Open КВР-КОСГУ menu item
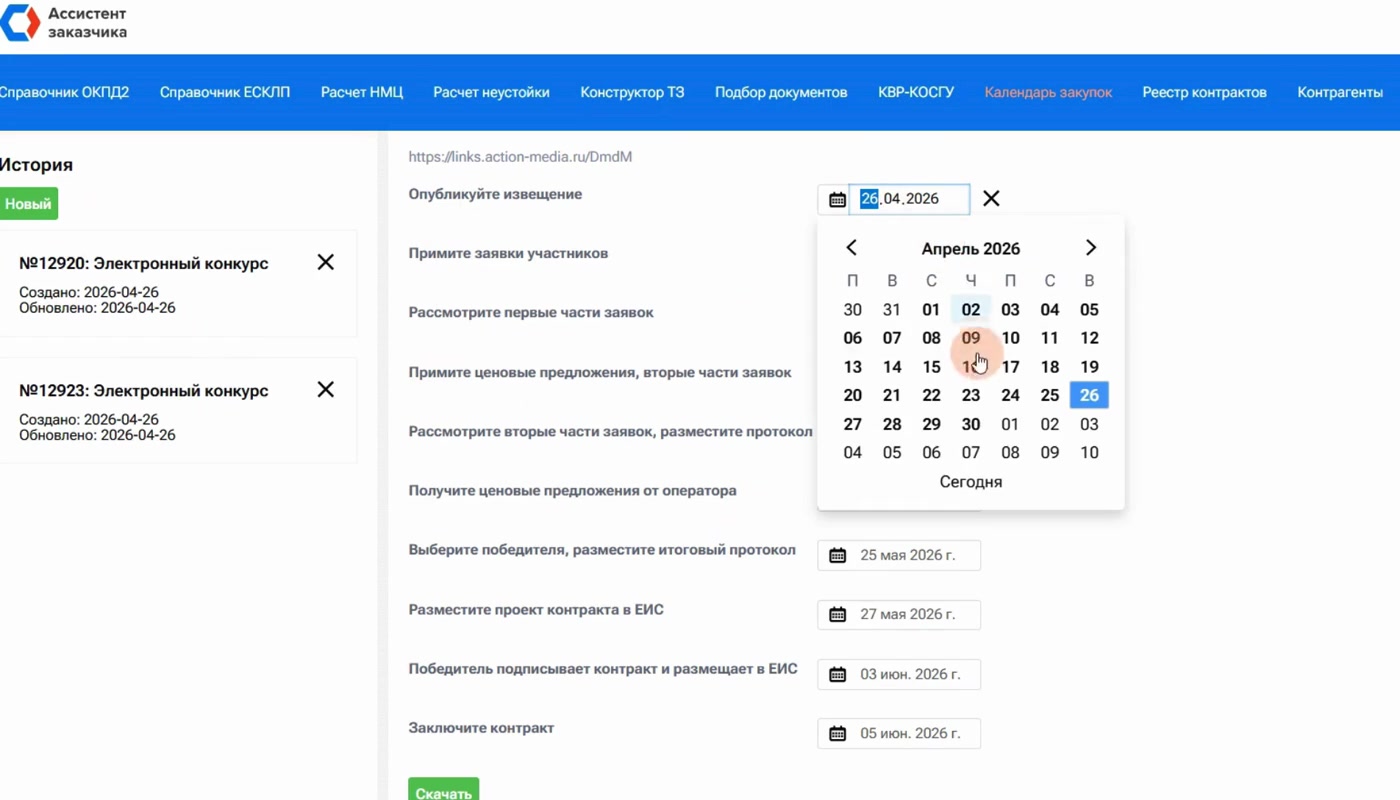Image resolution: width=1400 pixels, height=800 pixels. [x=916, y=92]
